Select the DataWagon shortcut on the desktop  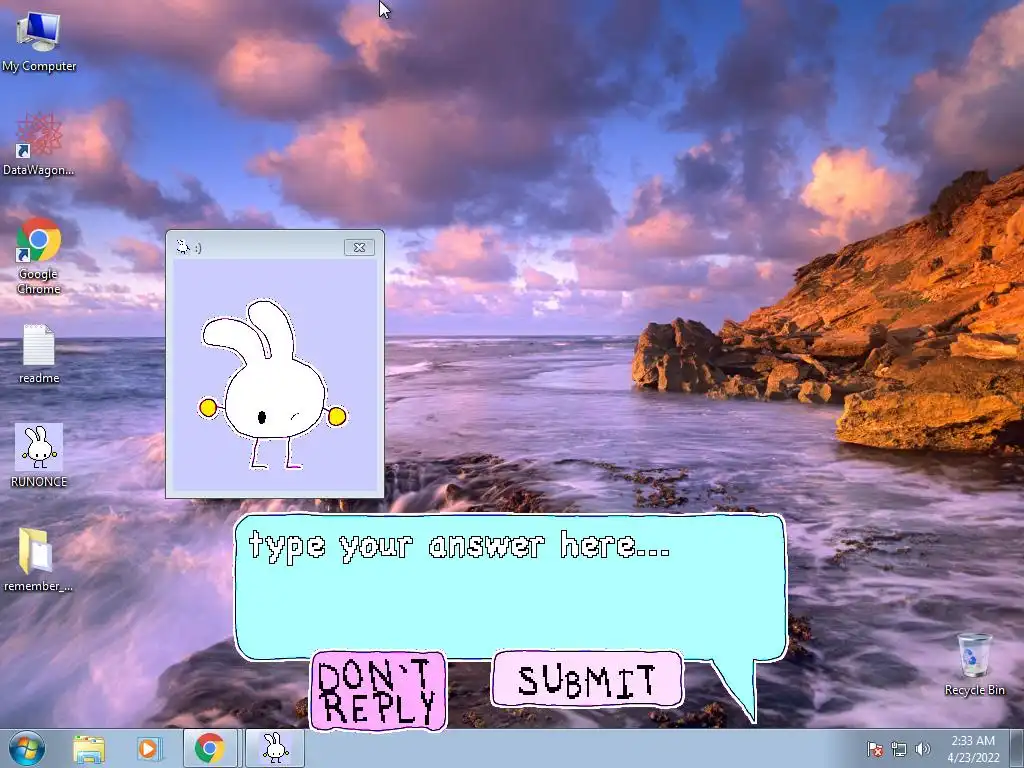(39, 145)
